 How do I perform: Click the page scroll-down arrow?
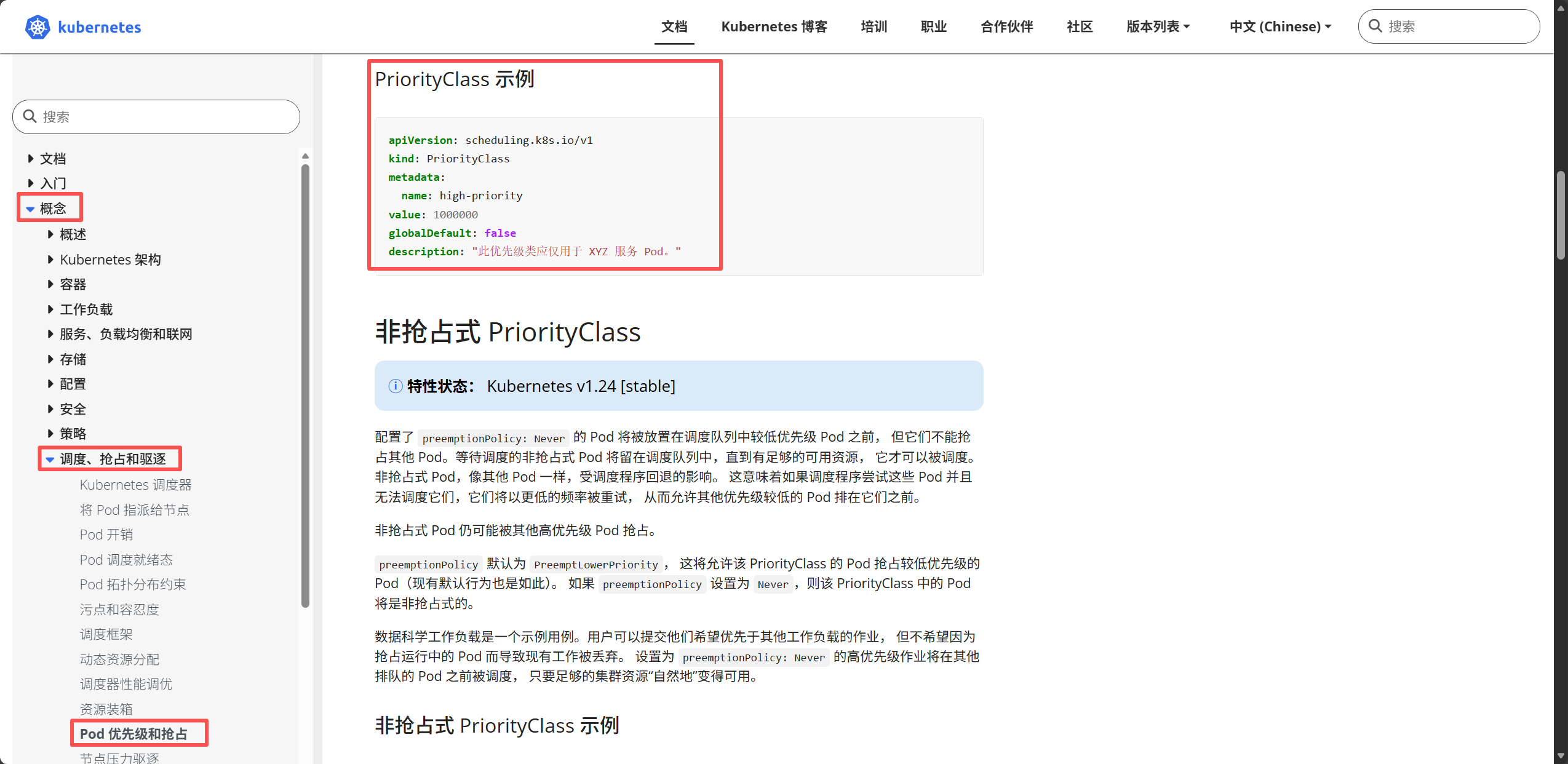click(1561, 755)
